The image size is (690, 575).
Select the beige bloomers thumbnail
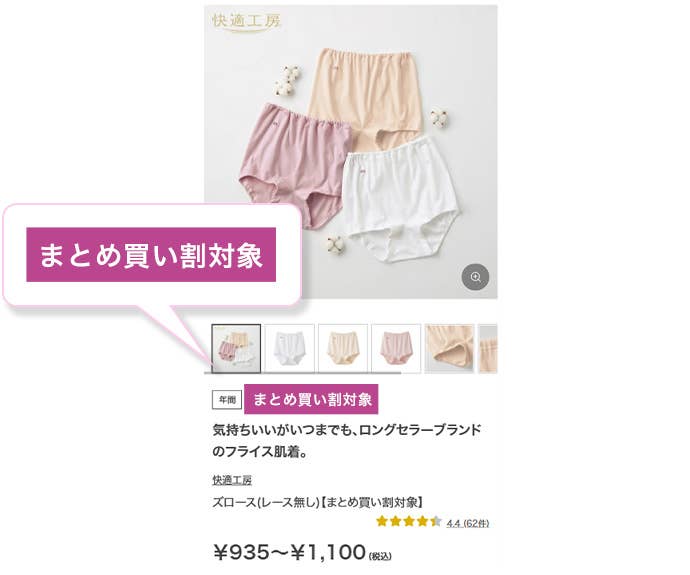click(343, 348)
